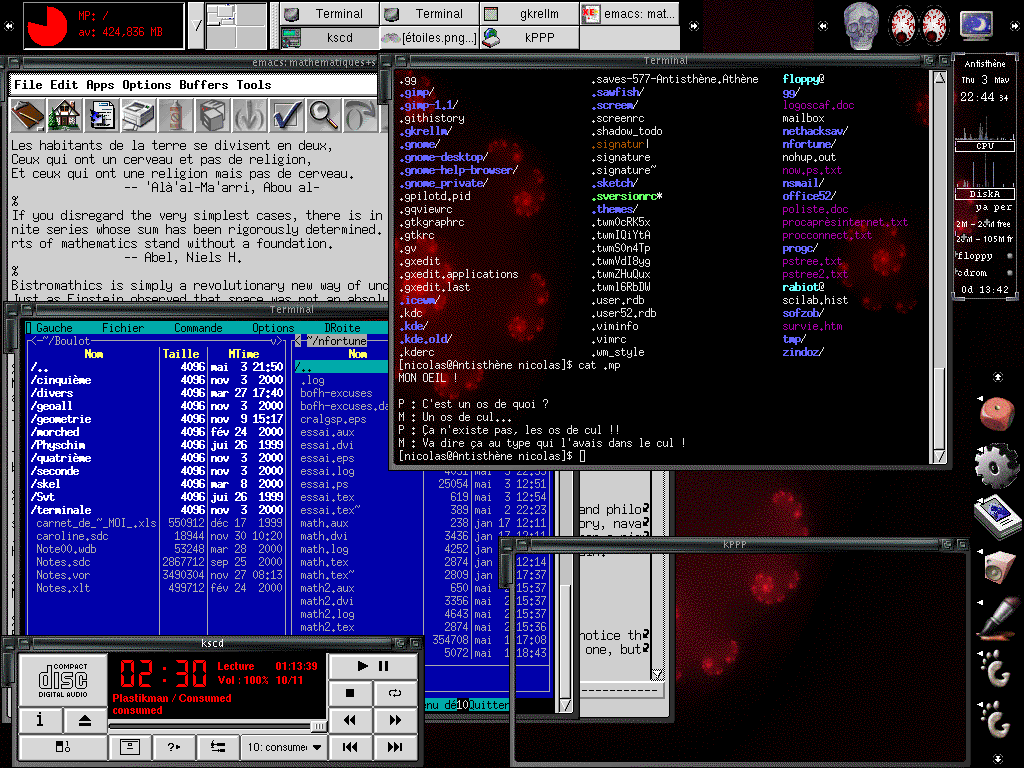
Task: Open the kscd info button
Action: point(40,720)
